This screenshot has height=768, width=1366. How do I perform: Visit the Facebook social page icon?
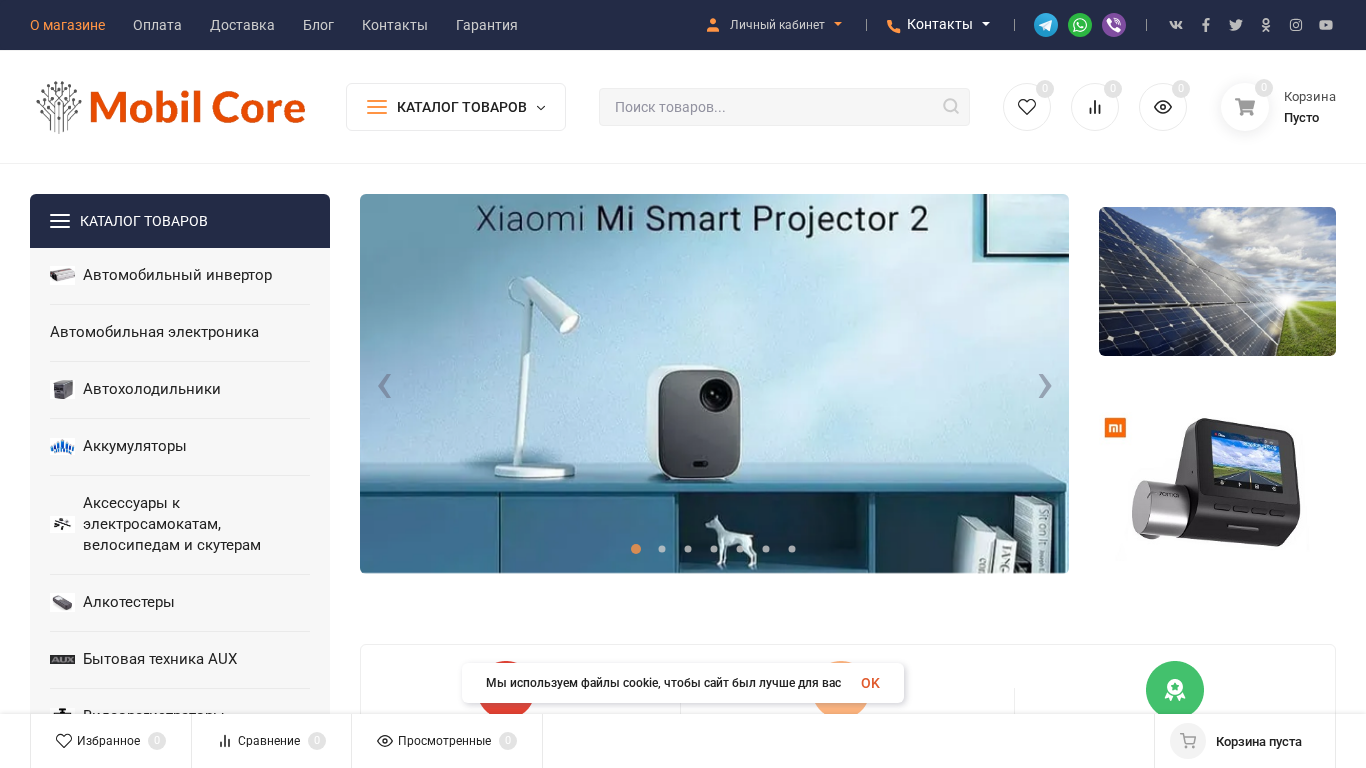(1206, 25)
